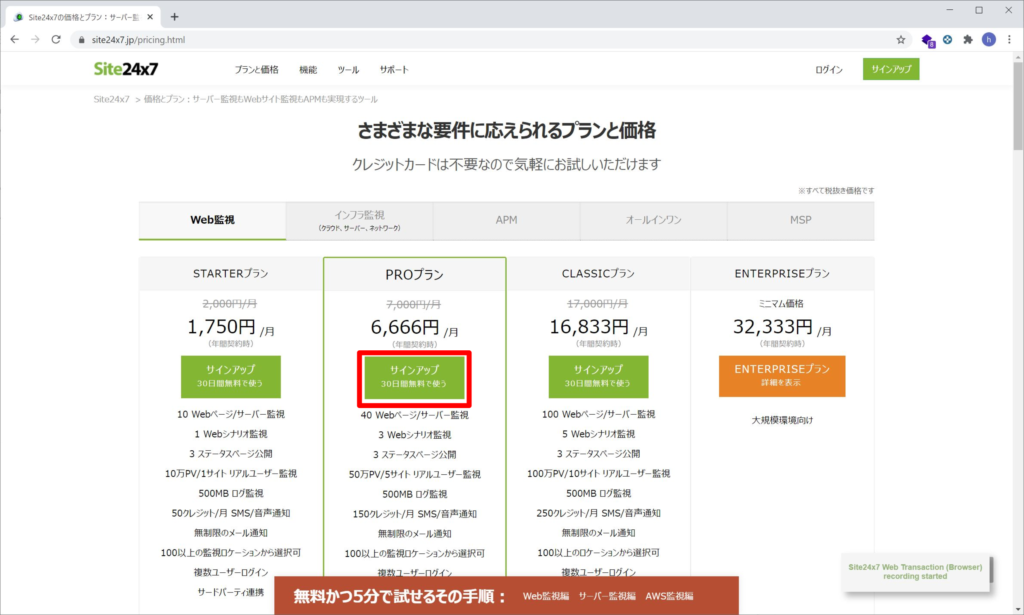Open the 機能 navigation menu
Screen dimensions: 1024x615
[x=307, y=69]
